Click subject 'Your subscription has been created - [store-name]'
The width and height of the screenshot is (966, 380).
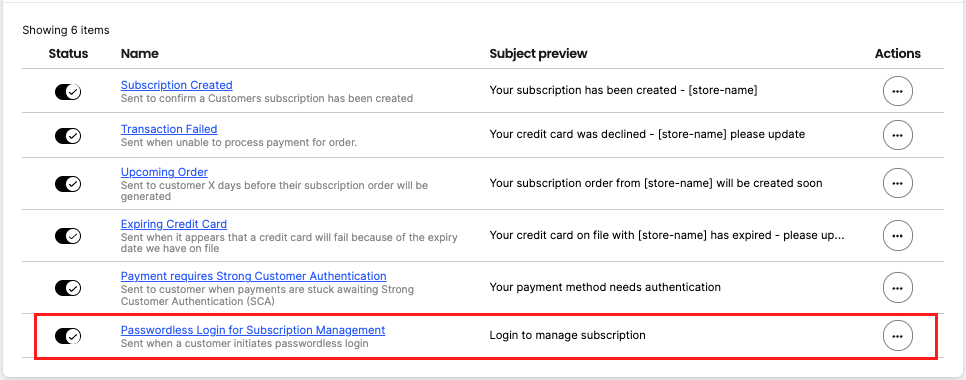[623, 90]
